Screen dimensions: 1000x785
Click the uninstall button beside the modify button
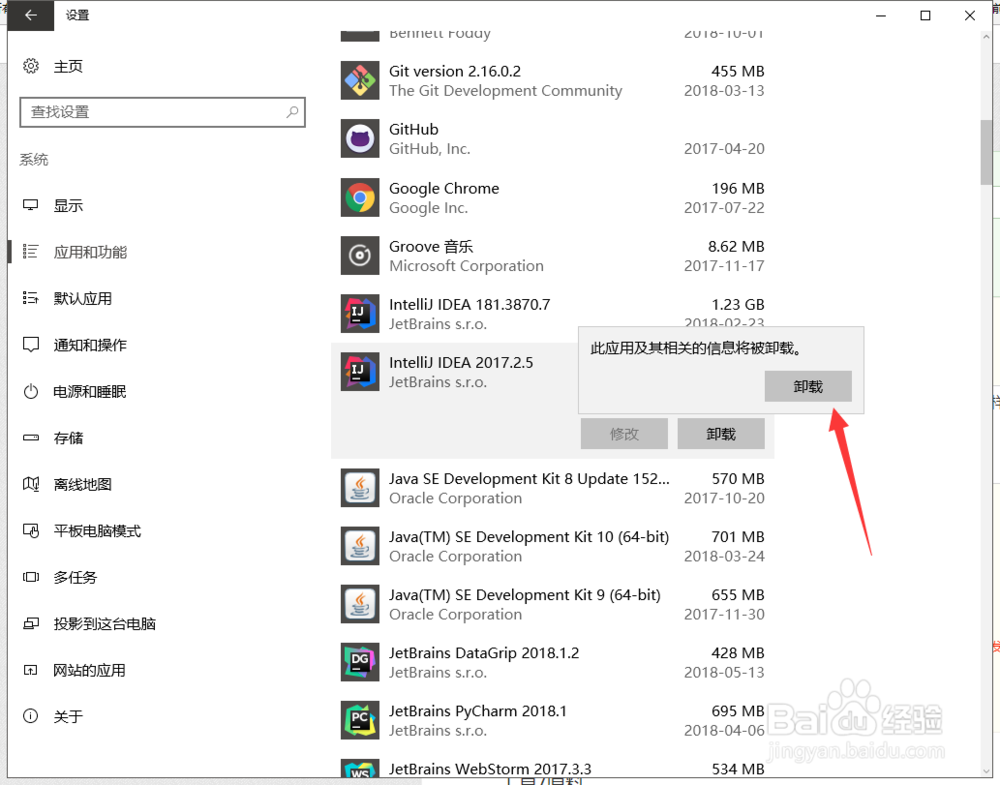[x=721, y=434]
